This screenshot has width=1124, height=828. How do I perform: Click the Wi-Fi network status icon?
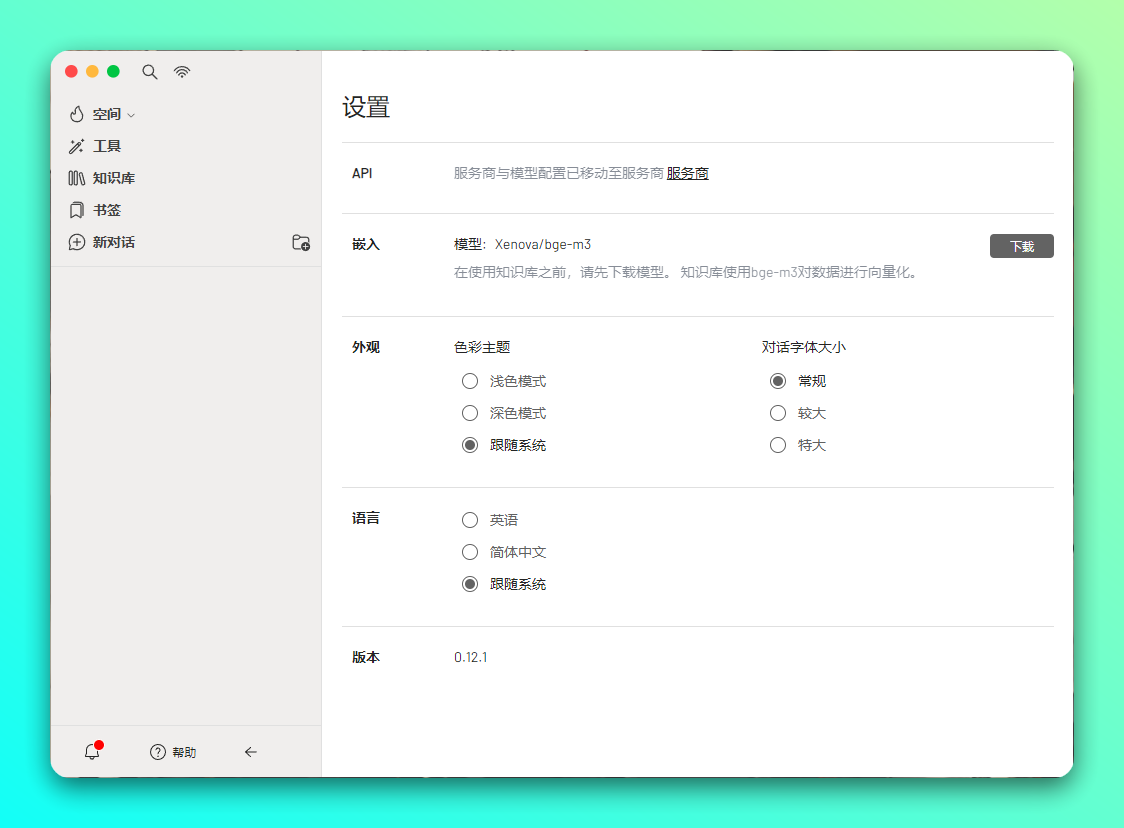pyautogui.click(x=182, y=72)
